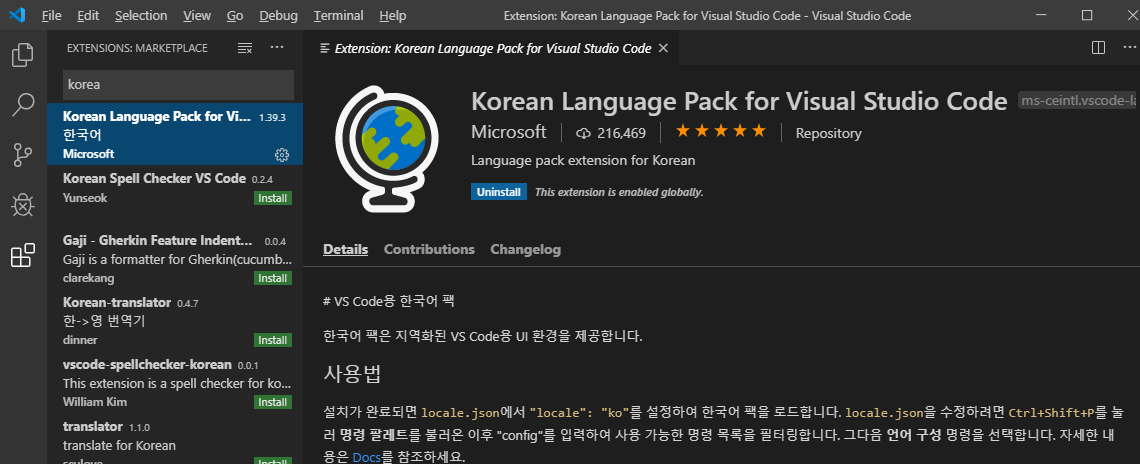This screenshot has height=464, width=1140.
Task: Open editor more actions ellipsis
Action: pos(1128,48)
